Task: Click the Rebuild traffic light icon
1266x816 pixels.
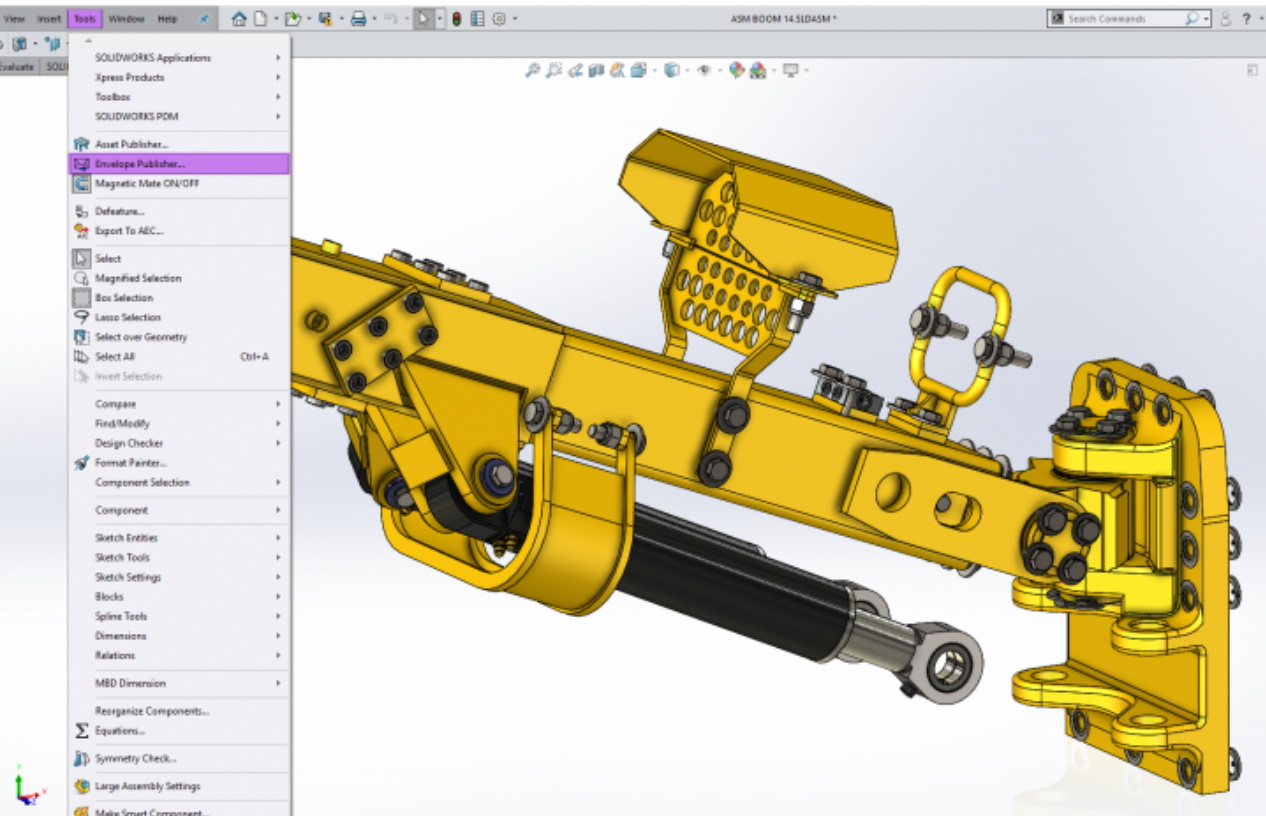Action: 456,19
